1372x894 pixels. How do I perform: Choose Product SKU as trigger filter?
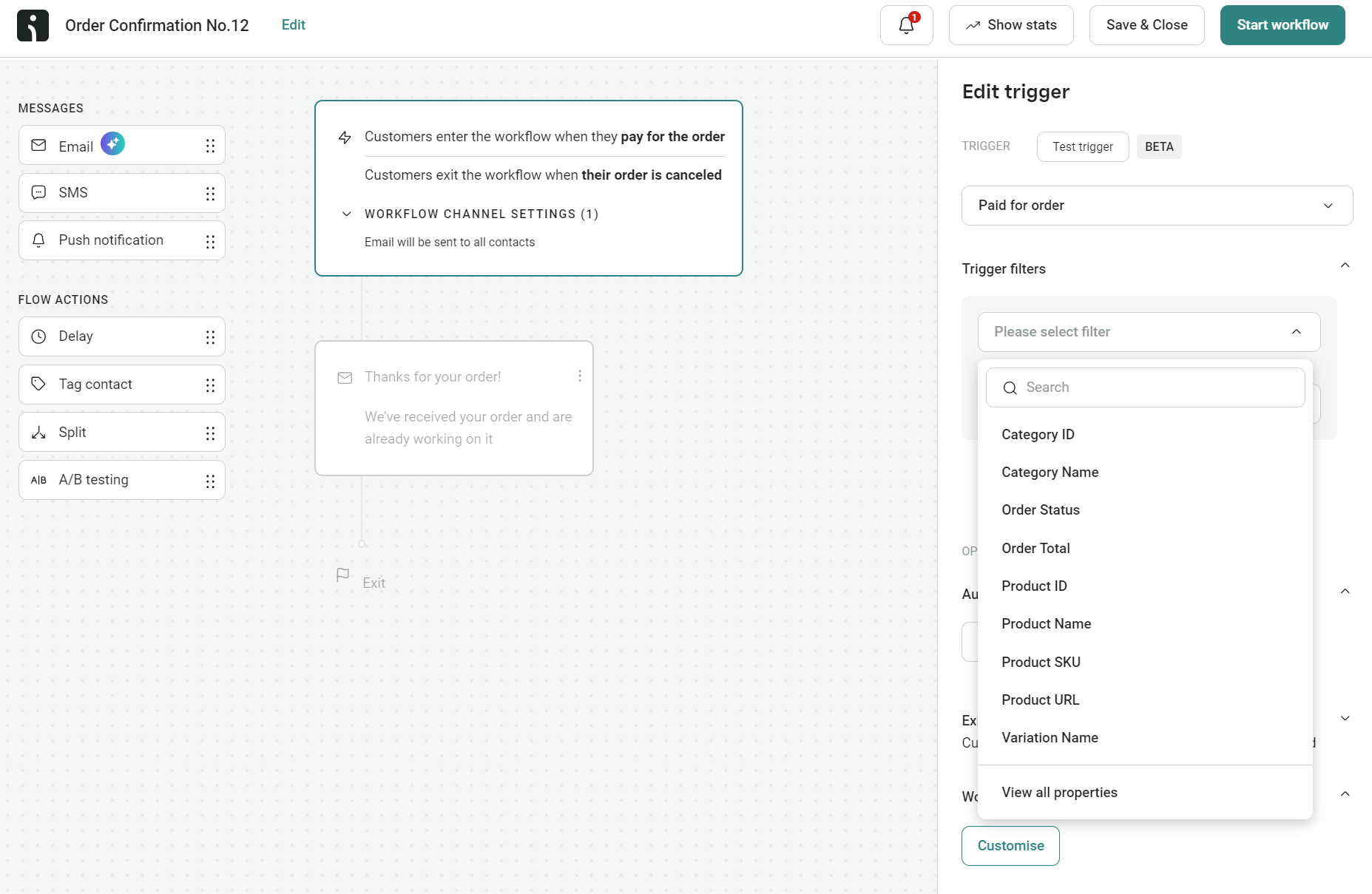coord(1041,662)
